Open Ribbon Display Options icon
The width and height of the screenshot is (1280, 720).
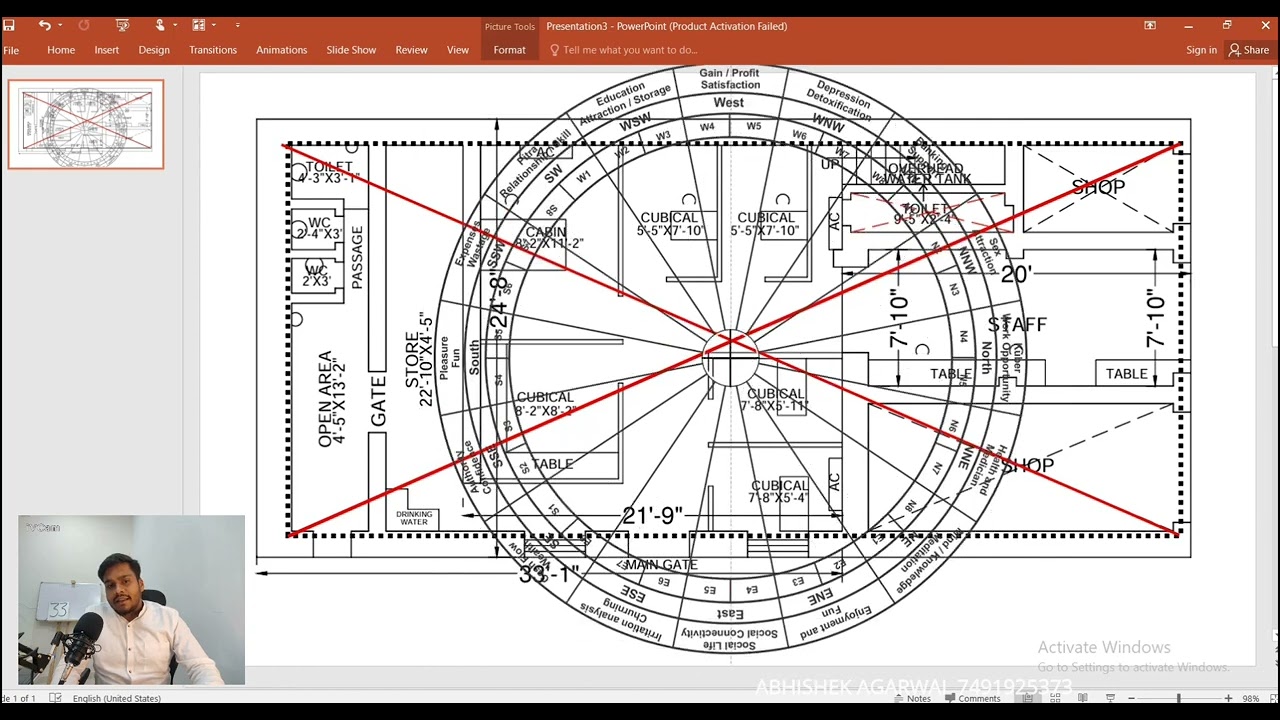point(1150,25)
